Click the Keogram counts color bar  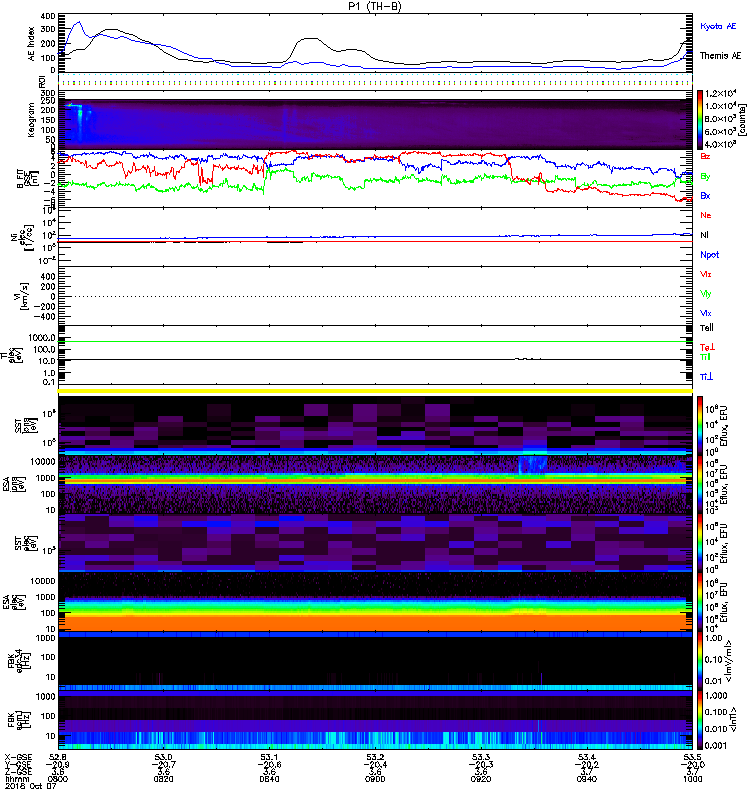click(700, 119)
